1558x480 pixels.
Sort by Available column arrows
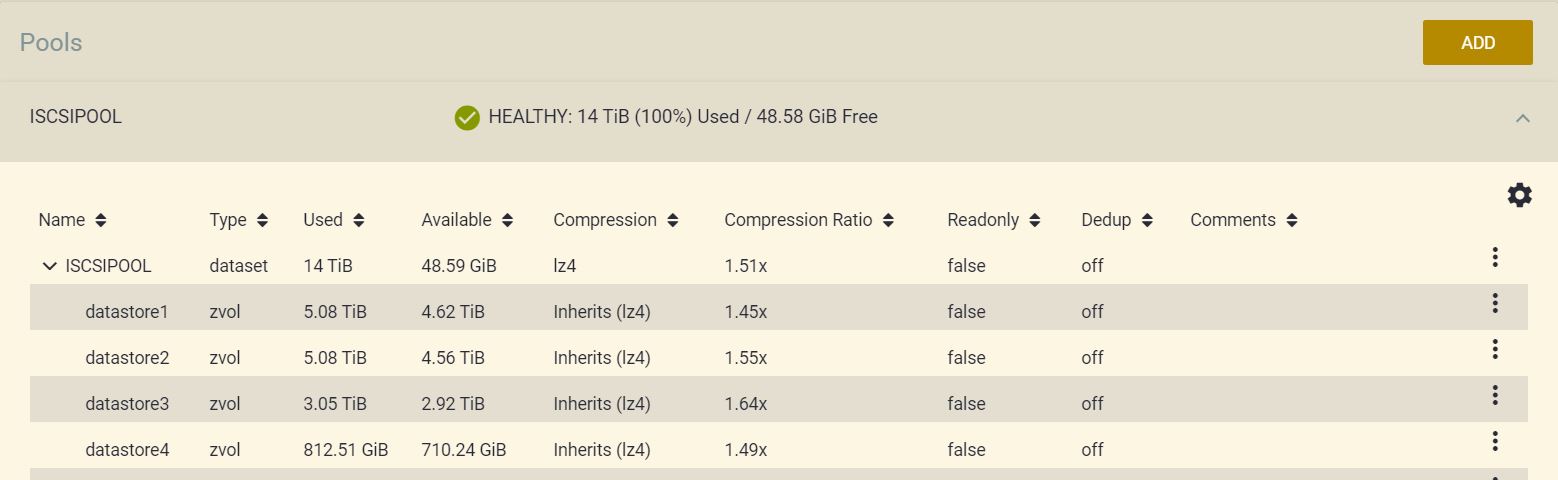click(x=507, y=220)
